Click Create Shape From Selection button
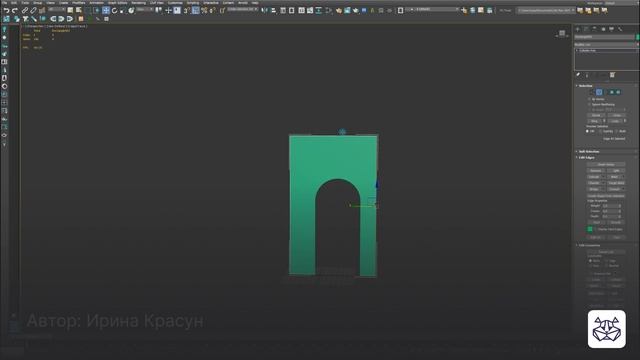This screenshot has height=360, width=640. (606, 196)
